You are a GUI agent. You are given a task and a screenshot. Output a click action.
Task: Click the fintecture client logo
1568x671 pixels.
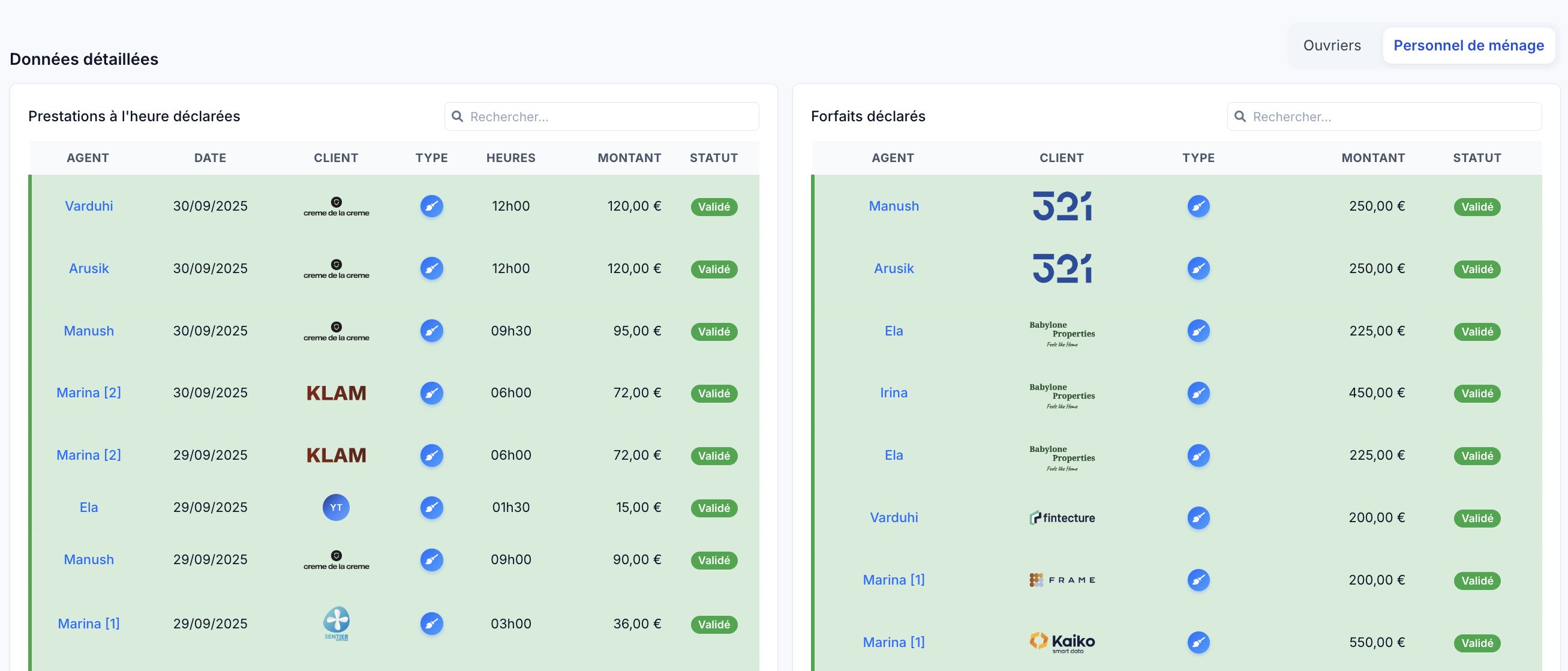[x=1062, y=517]
